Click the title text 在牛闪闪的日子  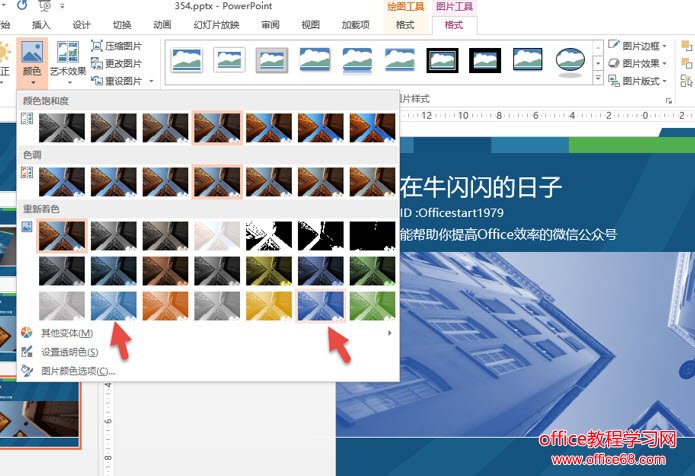(x=480, y=187)
